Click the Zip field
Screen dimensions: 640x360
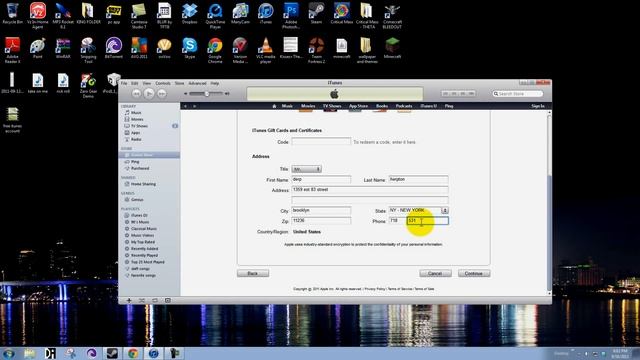pos(321,221)
